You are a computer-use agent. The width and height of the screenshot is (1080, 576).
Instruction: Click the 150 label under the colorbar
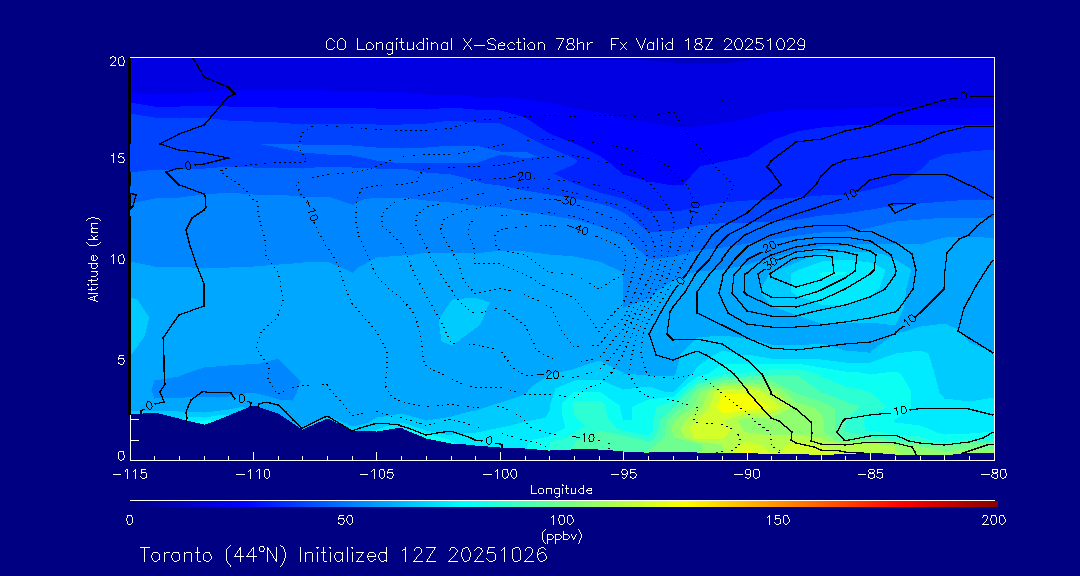(x=778, y=520)
